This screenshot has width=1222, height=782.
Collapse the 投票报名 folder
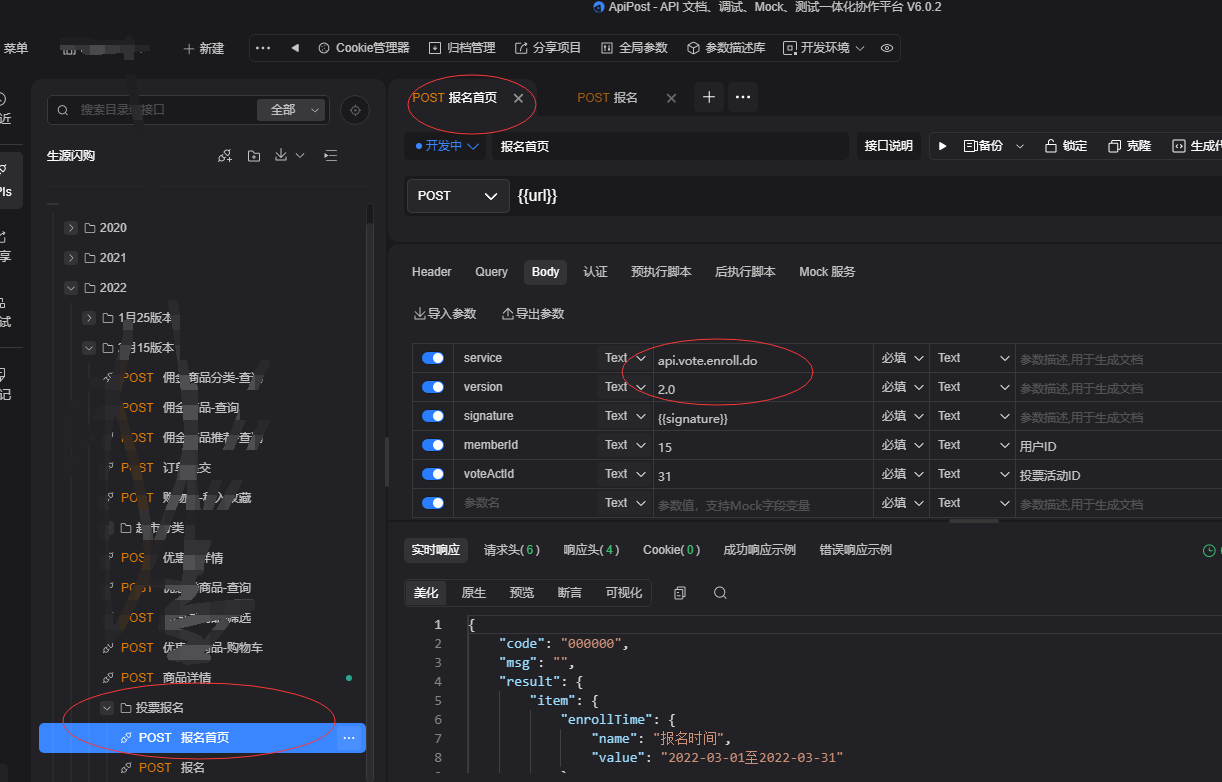(x=107, y=708)
